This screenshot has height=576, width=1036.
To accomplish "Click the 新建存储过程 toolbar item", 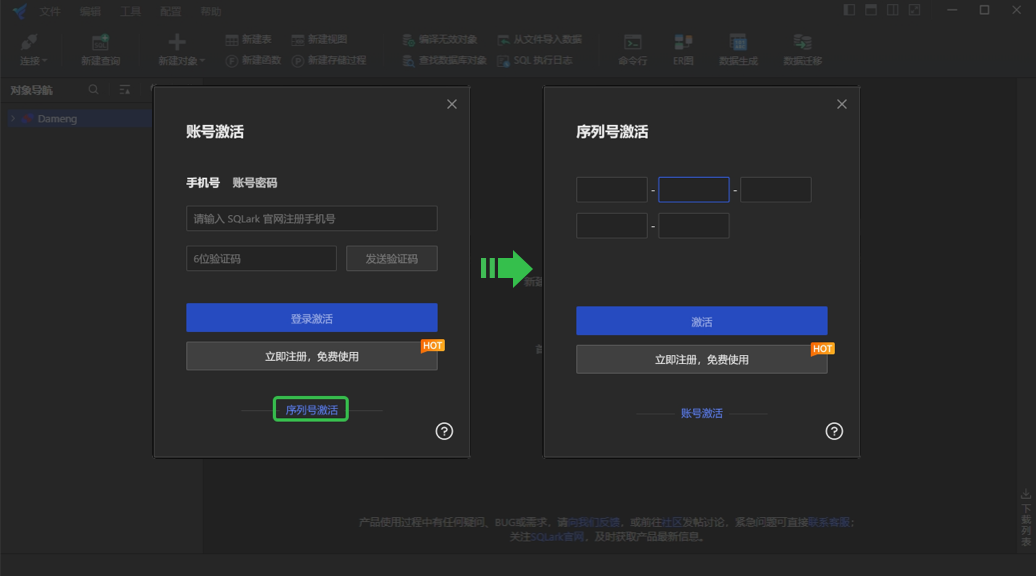I will (329, 60).
